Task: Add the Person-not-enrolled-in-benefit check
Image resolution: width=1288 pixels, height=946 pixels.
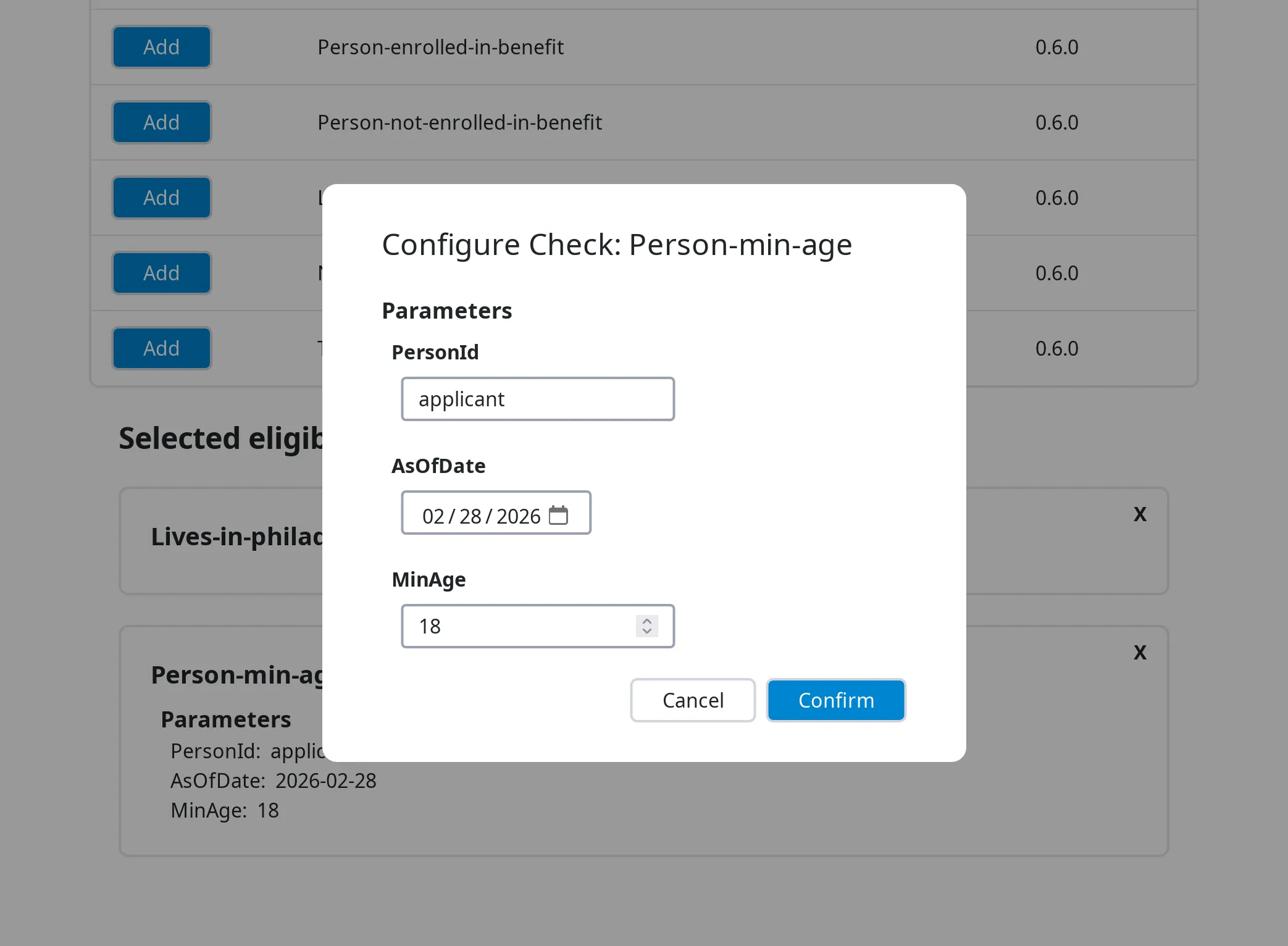Action: click(161, 122)
